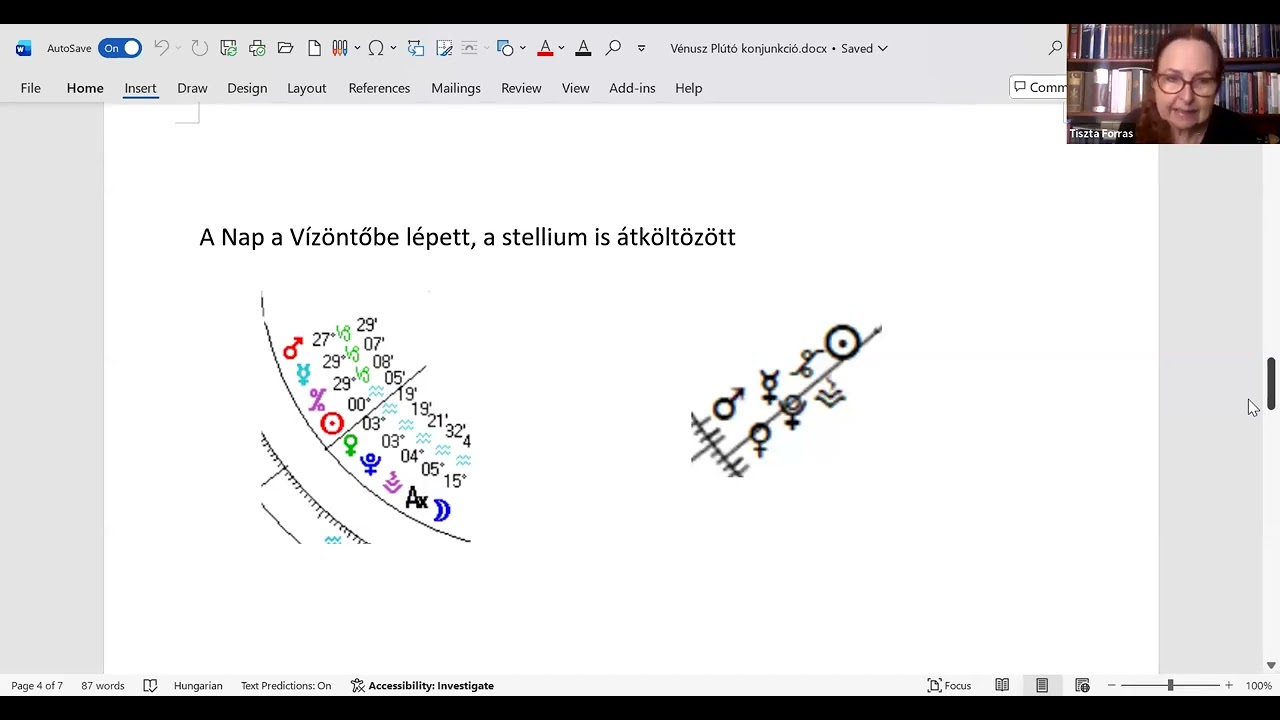Expand the font color dropdown
This screenshot has width=1280, height=720.
(561, 48)
